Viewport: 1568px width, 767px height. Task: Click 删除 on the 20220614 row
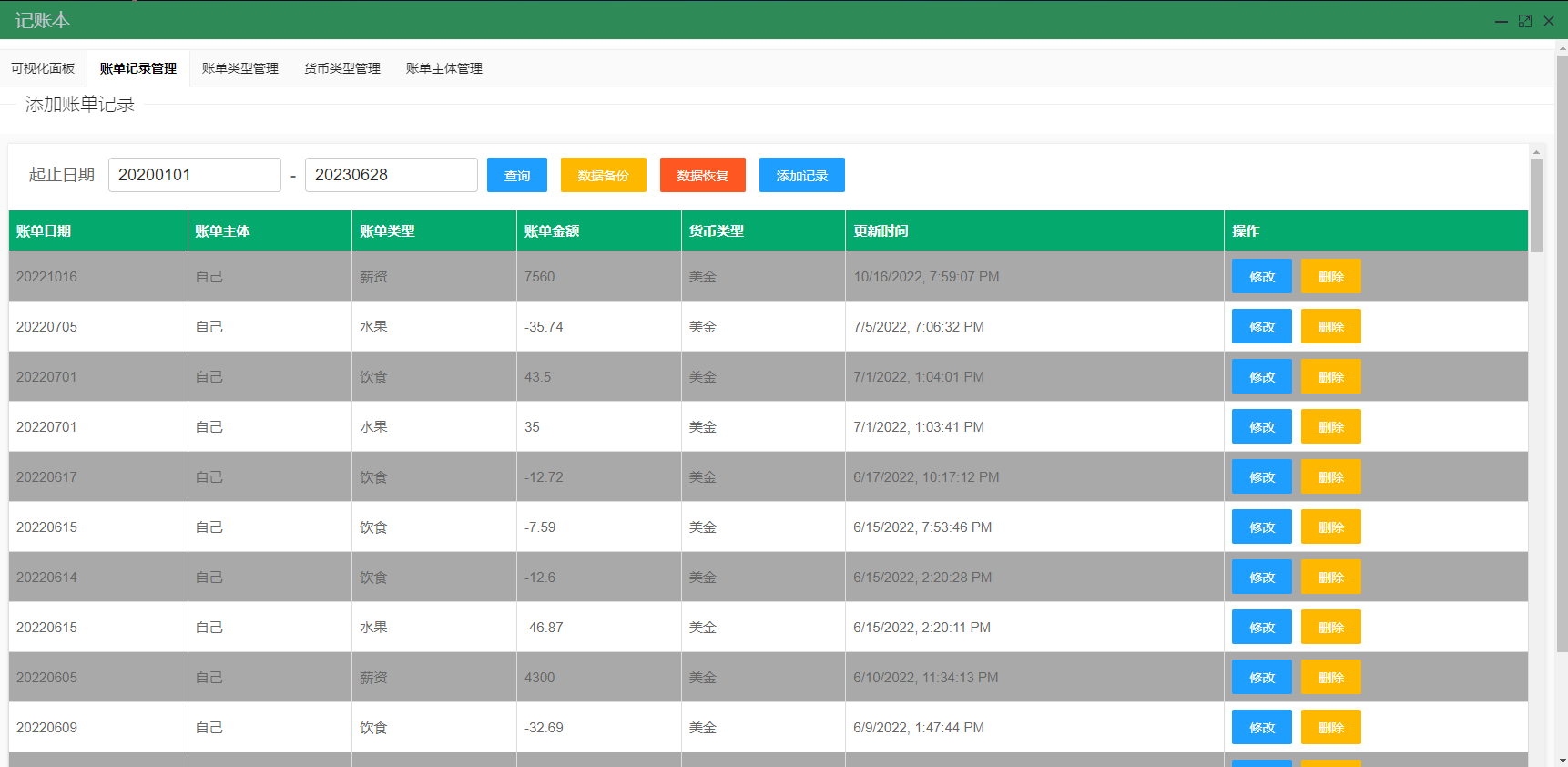1331,577
